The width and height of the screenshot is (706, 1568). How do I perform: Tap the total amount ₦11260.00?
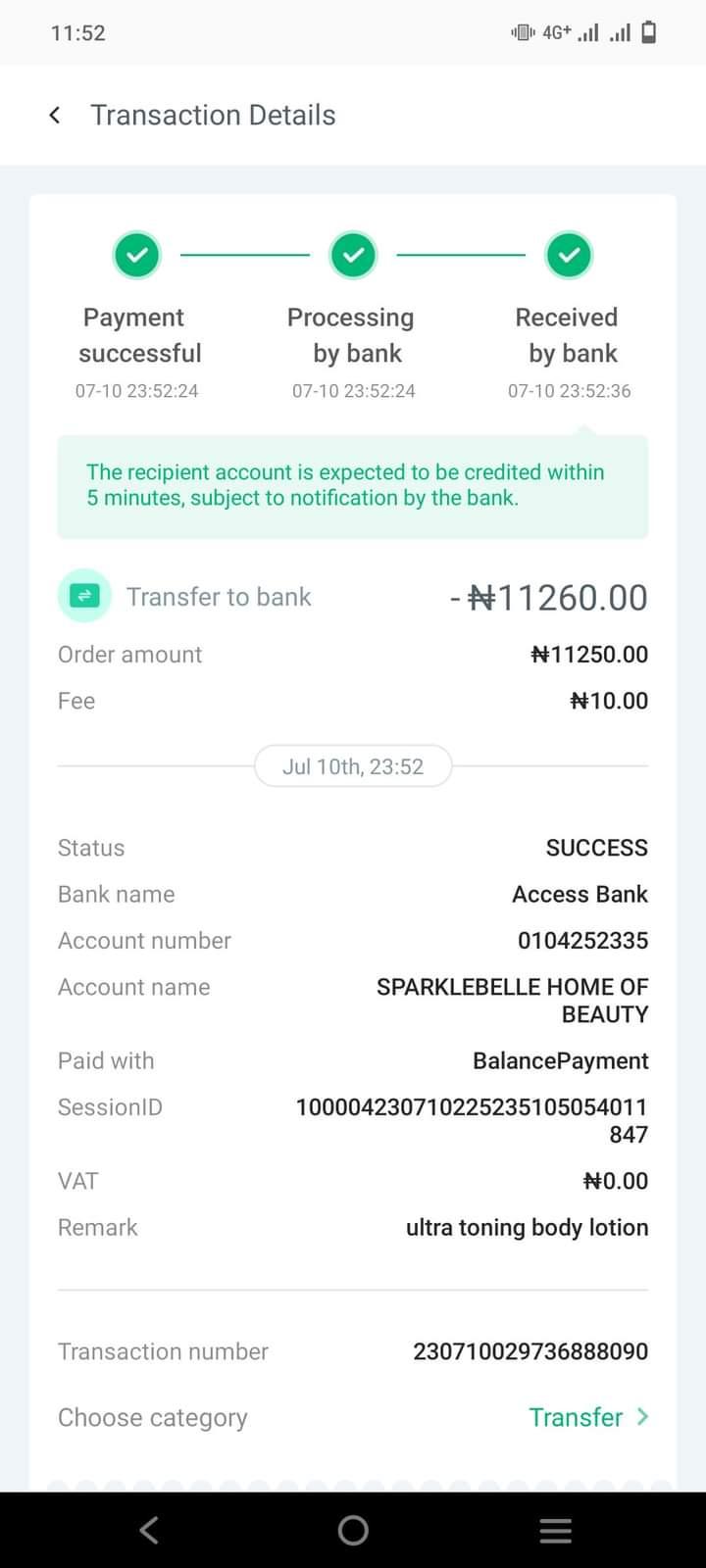click(x=557, y=598)
